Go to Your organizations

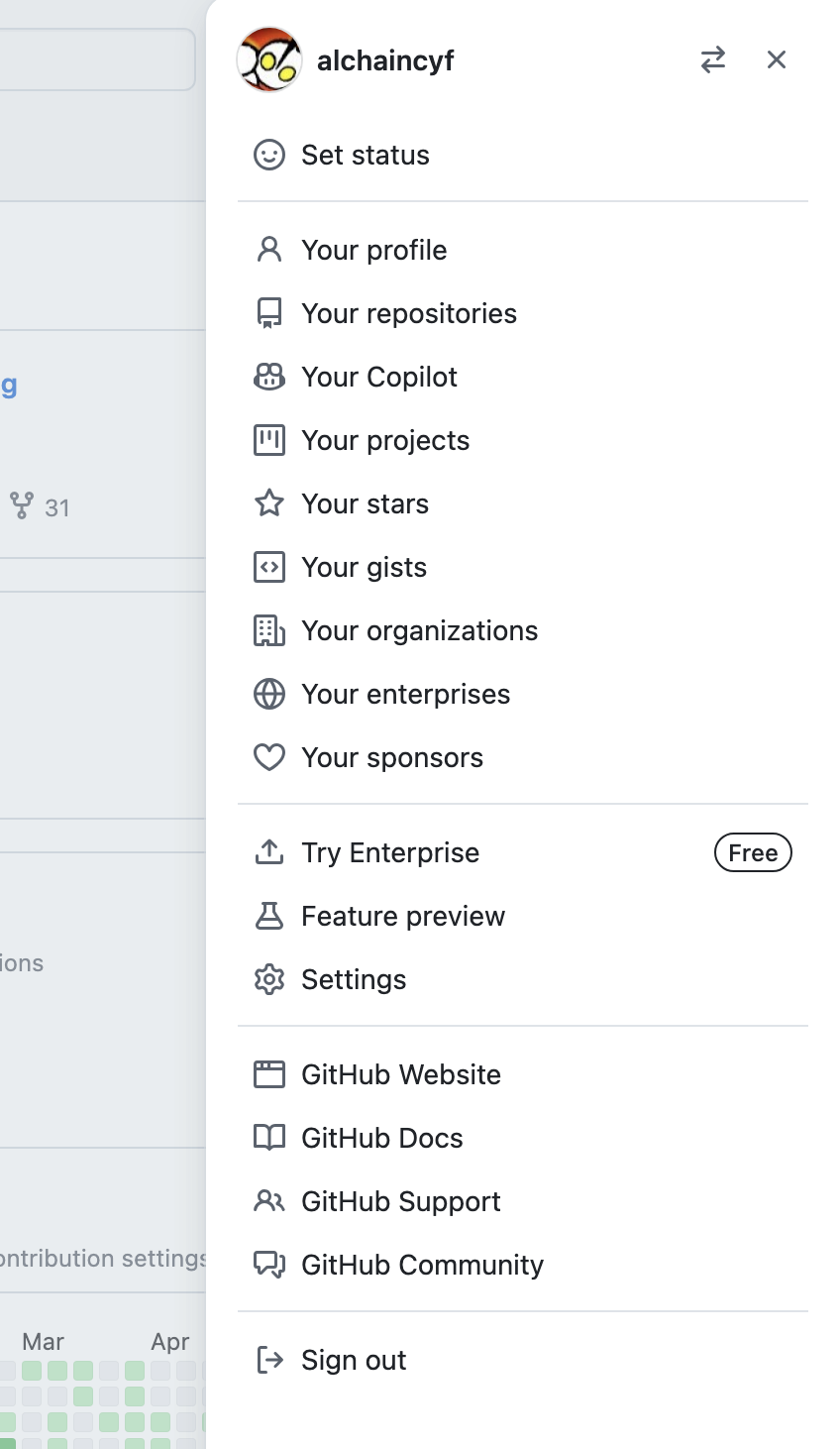coord(419,631)
